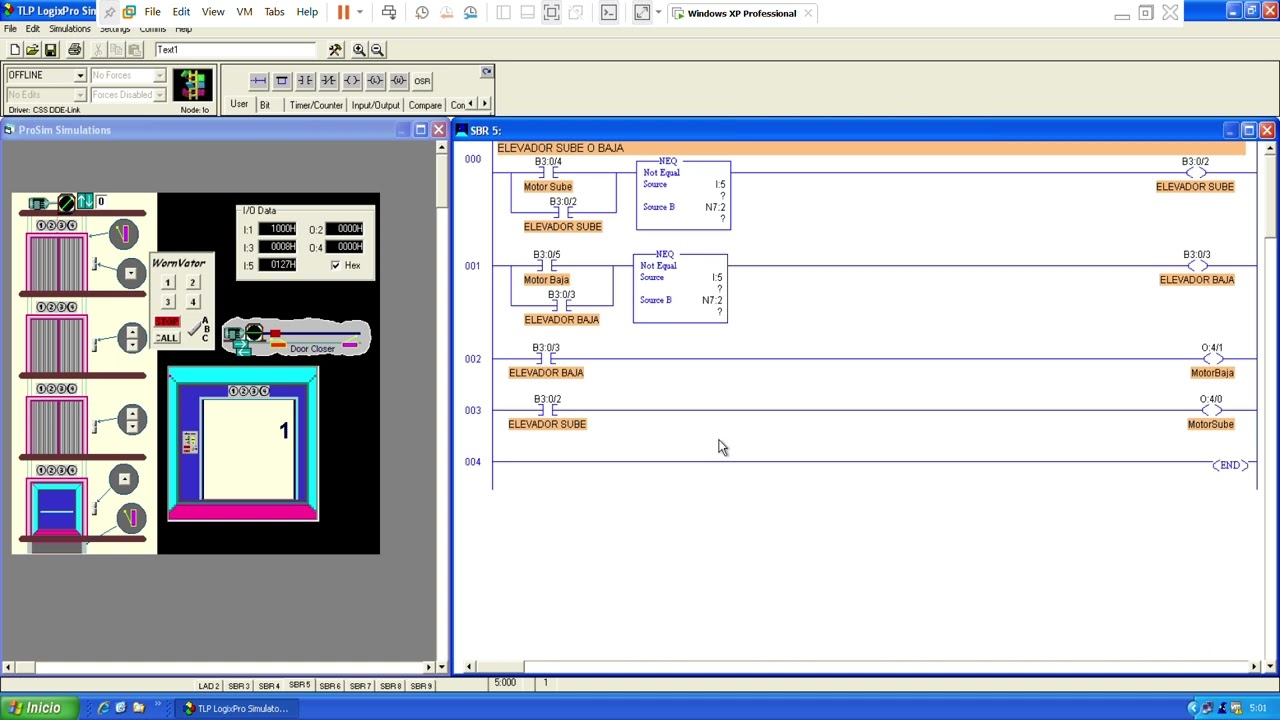Save the program with the floppy icon
1280x720 pixels.
(x=50, y=50)
